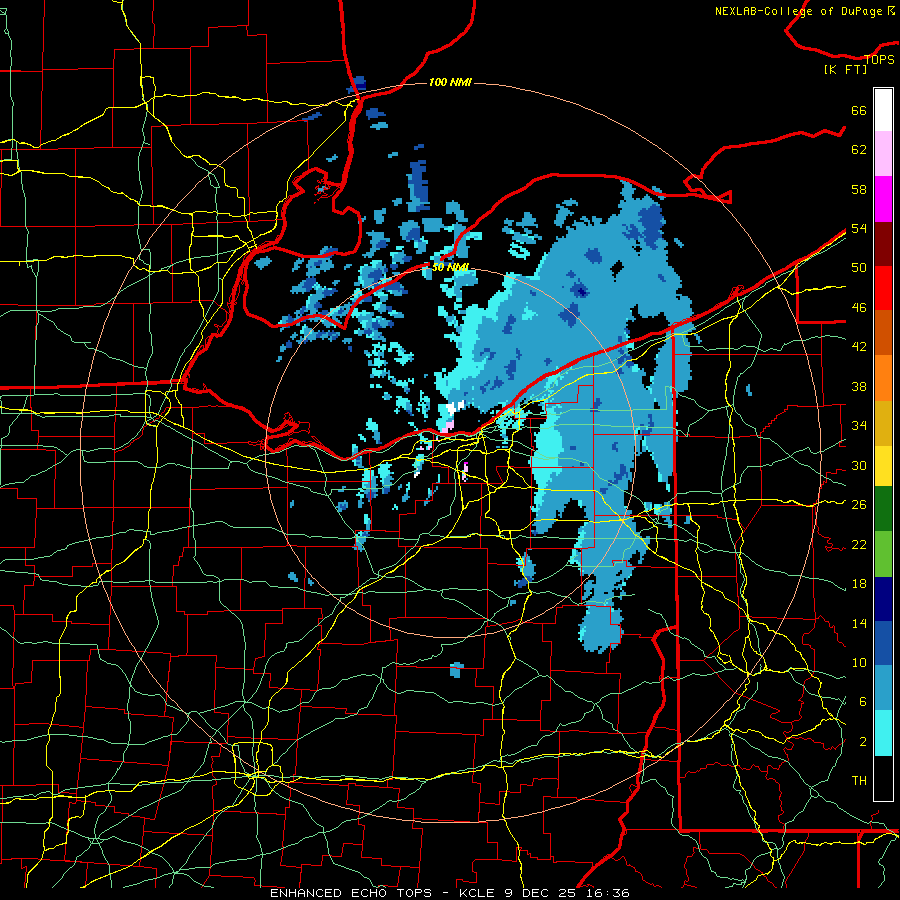Image resolution: width=900 pixels, height=900 pixels.
Task: Click the NEXLAB-College of DuPage label
Action: (804, 11)
